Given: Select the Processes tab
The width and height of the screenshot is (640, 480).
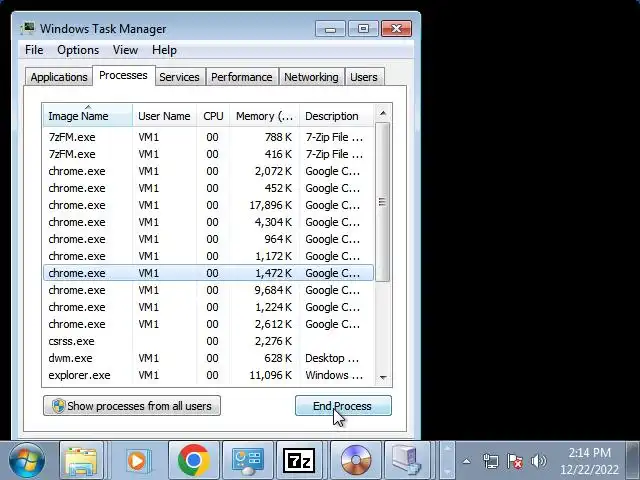Looking at the screenshot, I should 123,76.
